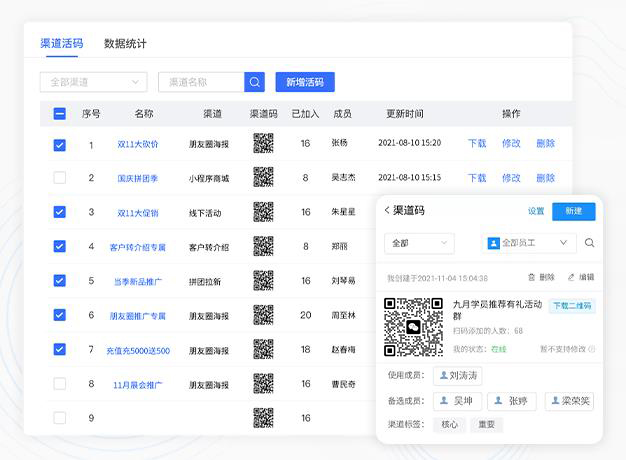Toggle the select-all header checkbox
626x460 pixels.
coord(59,114)
